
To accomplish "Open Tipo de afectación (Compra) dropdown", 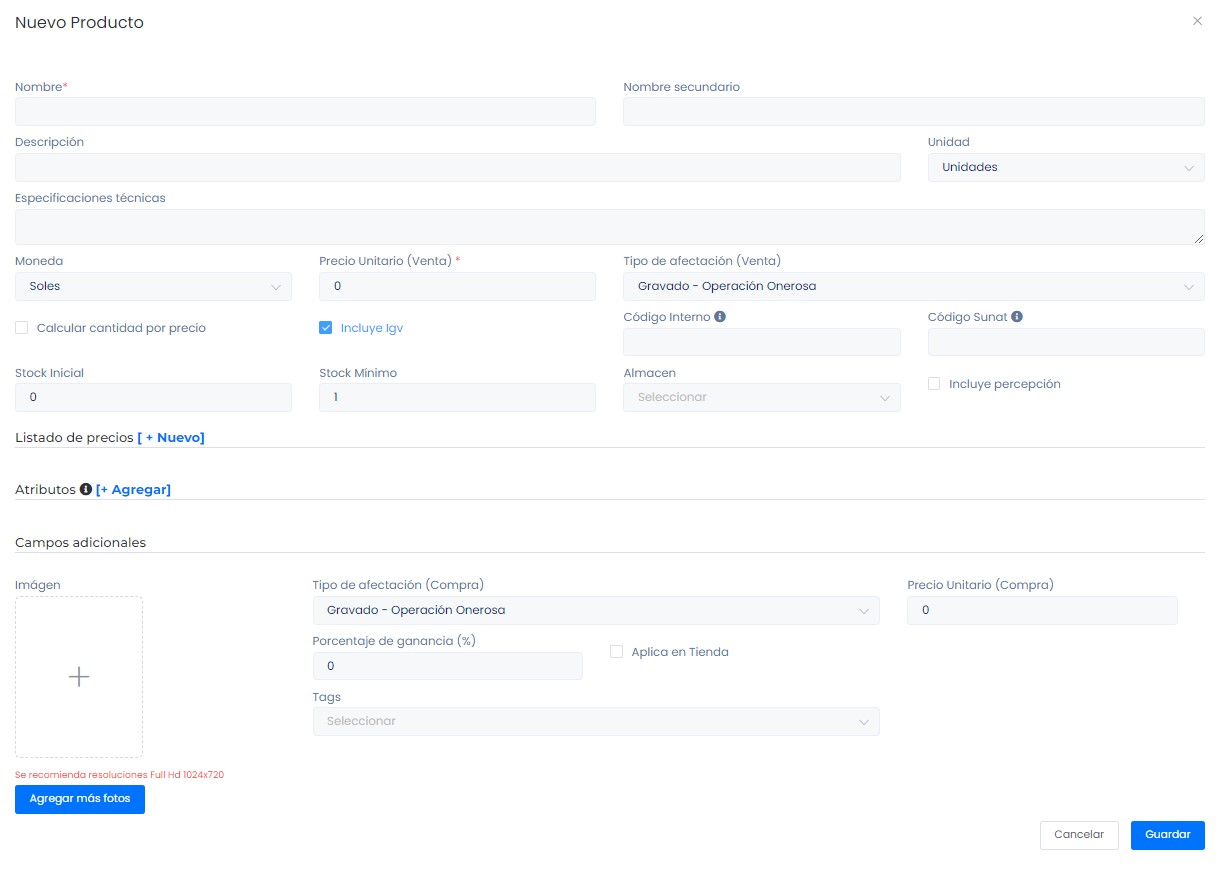I will pos(596,610).
